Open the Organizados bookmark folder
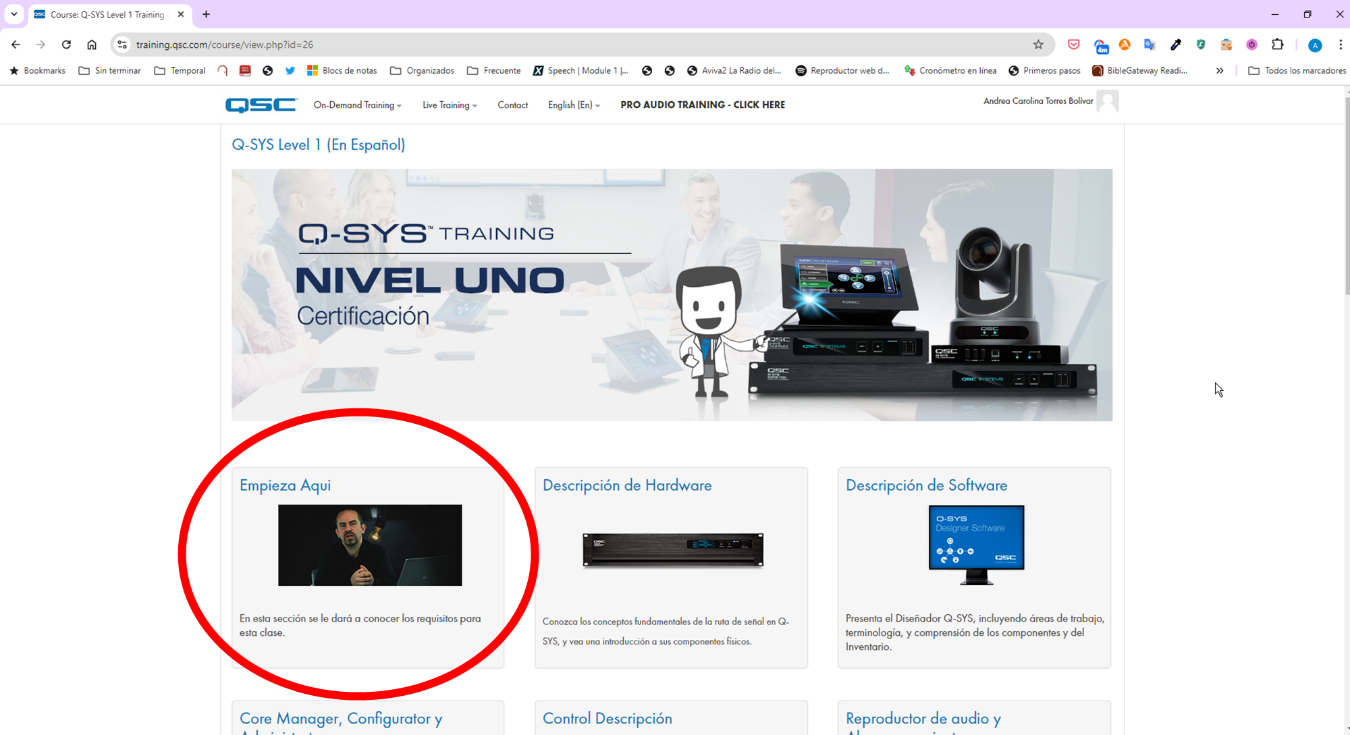This screenshot has height=735, width=1350. (x=422, y=71)
